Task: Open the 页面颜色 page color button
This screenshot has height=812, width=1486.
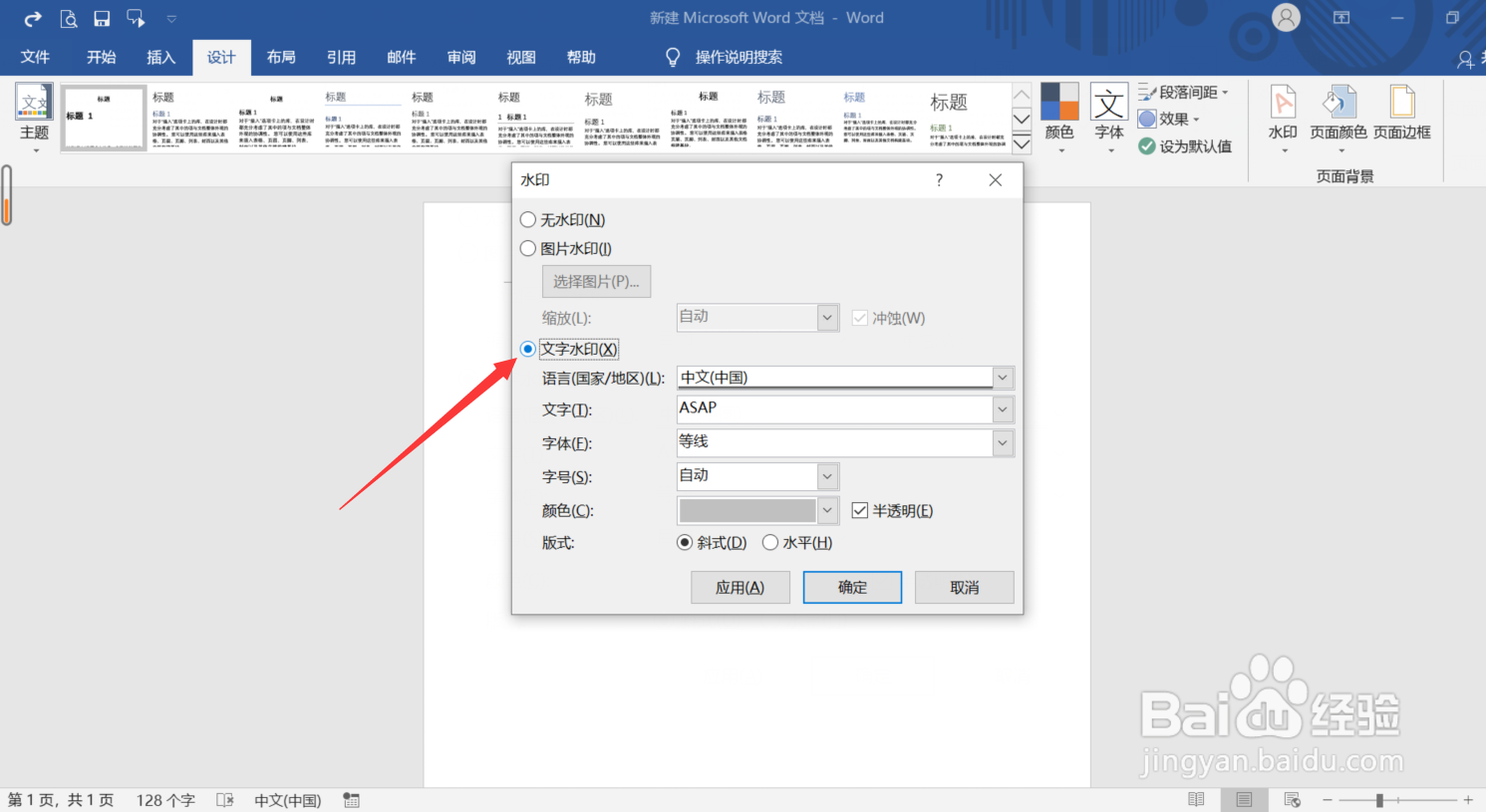Action: coord(1338,119)
